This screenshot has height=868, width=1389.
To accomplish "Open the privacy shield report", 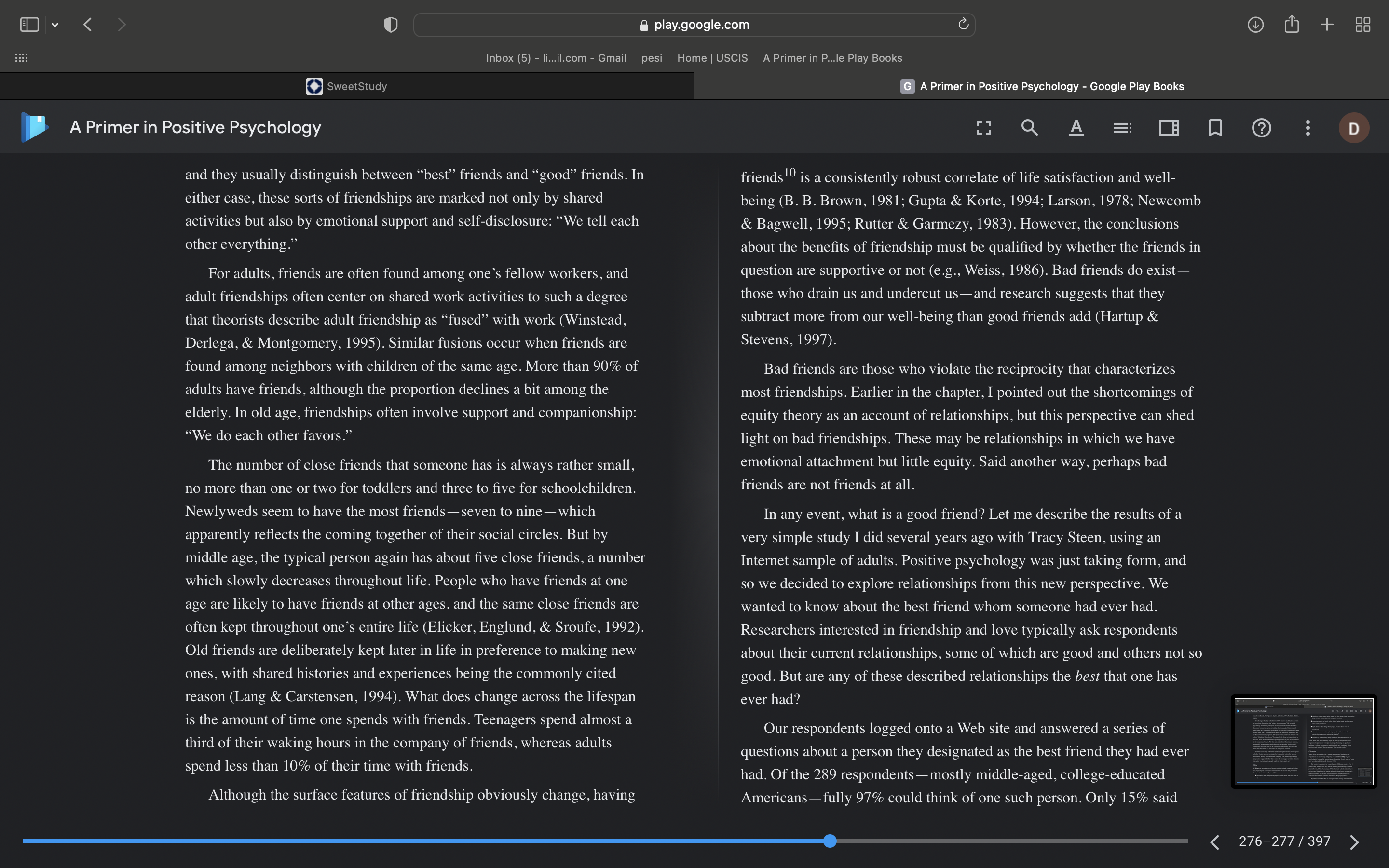I will tap(391, 25).
